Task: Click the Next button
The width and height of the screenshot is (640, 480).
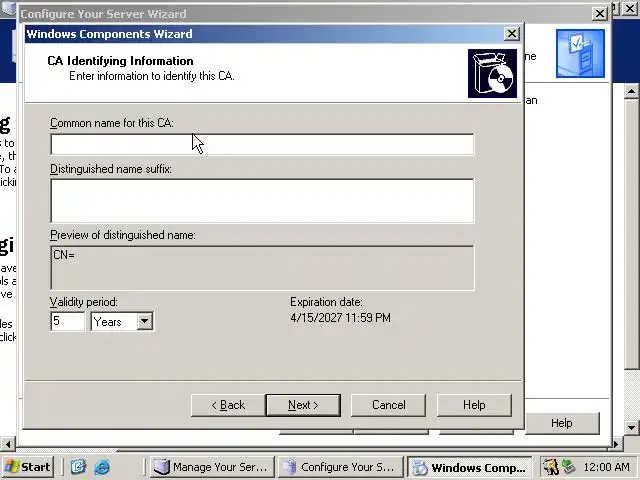Action: (303, 405)
